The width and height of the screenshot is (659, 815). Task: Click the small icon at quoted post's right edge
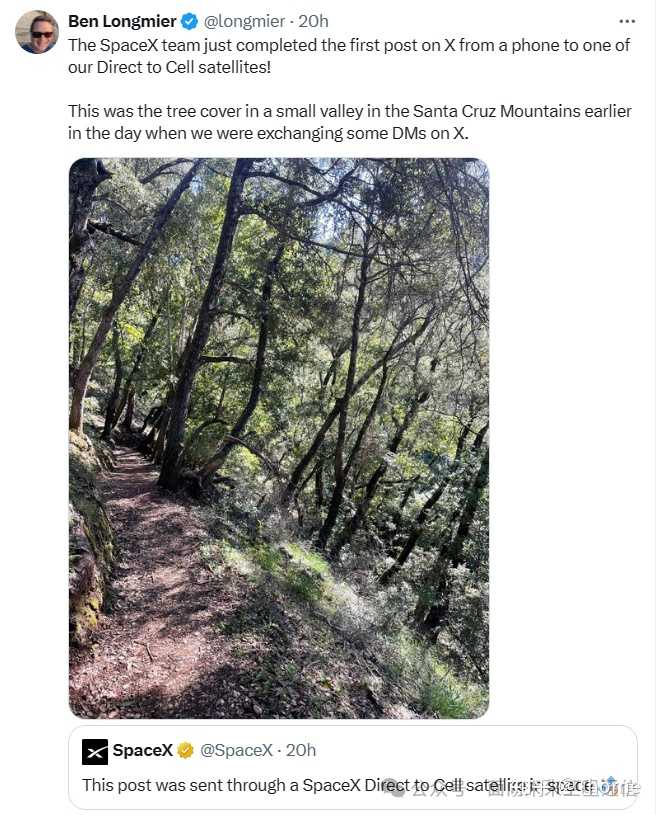click(x=611, y=785)
